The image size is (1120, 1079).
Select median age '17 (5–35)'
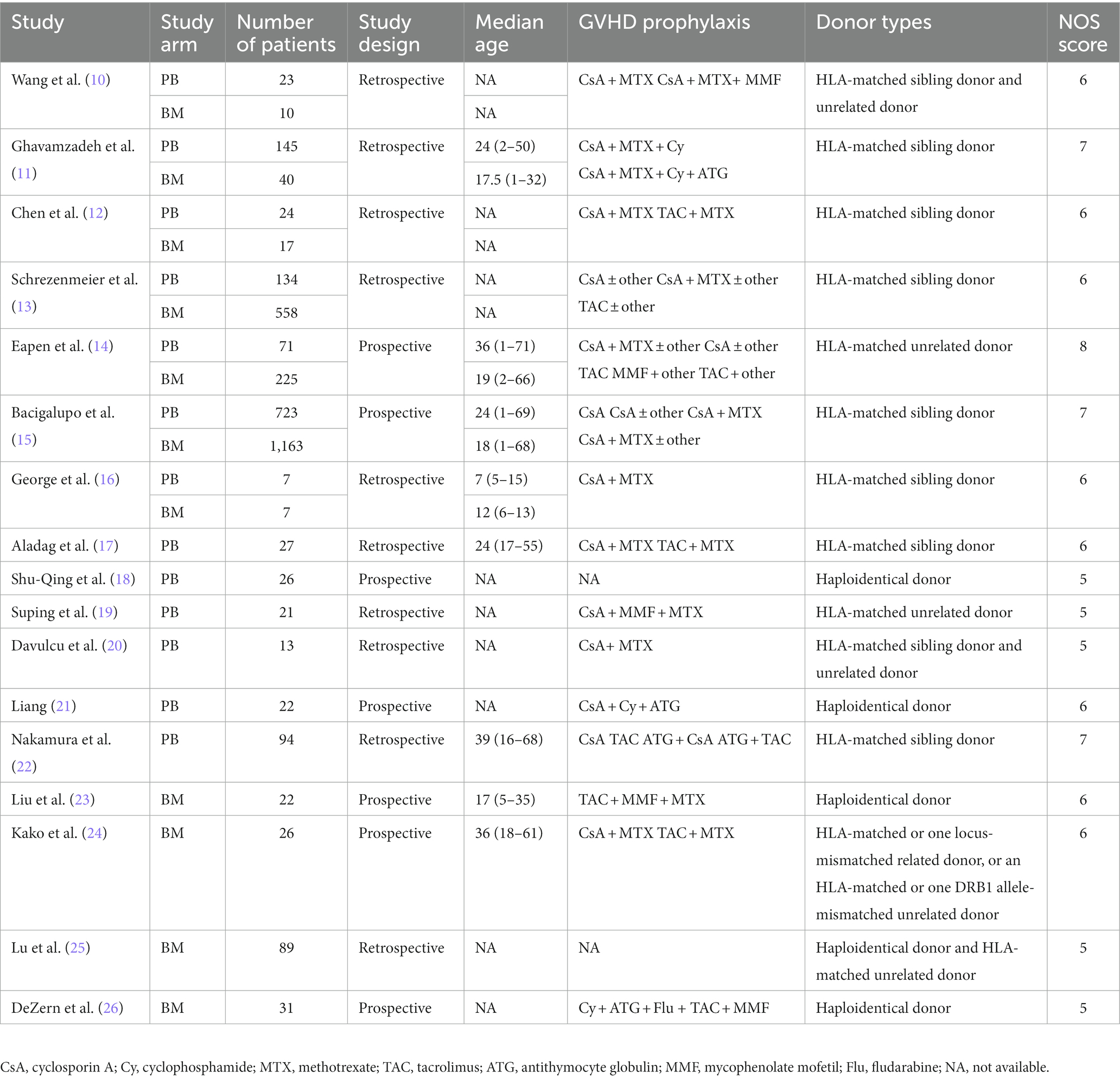click(505, 800)
